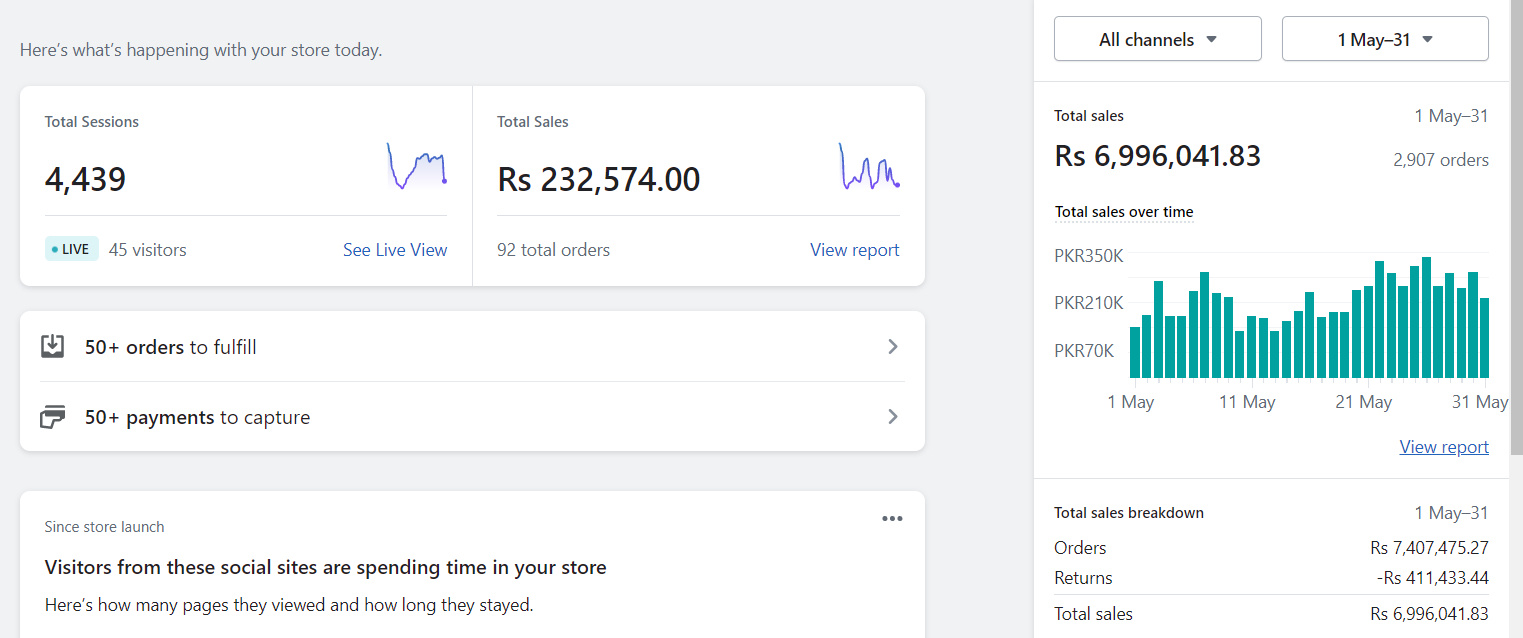The height and width of the screenshot is (638, 1523).
Task: Open the 1 May–31 date range dropdown
Action: pos(1384,40)
